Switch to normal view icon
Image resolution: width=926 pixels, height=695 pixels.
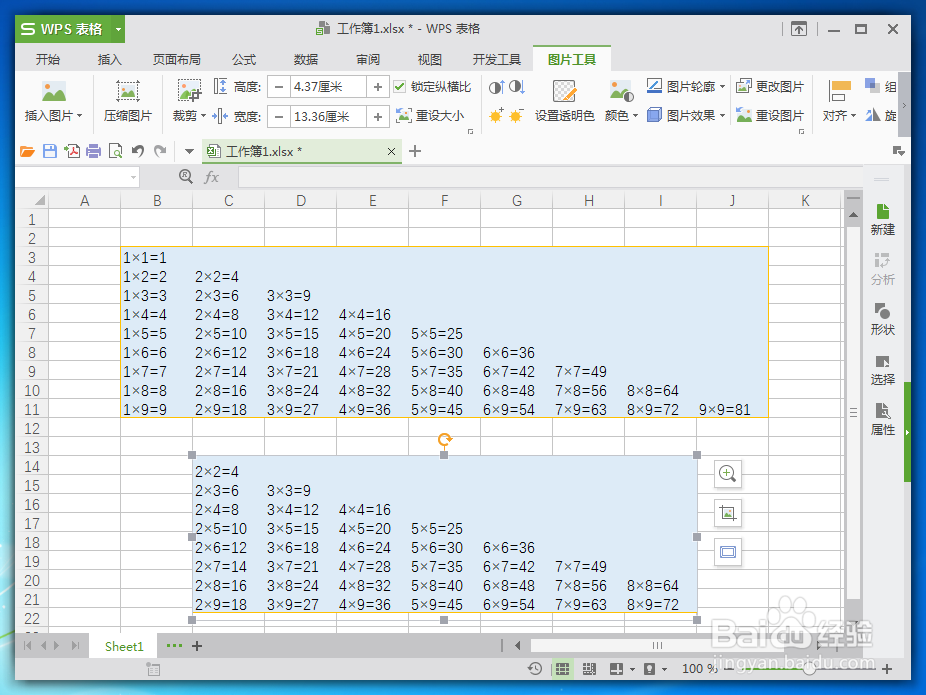562,668
